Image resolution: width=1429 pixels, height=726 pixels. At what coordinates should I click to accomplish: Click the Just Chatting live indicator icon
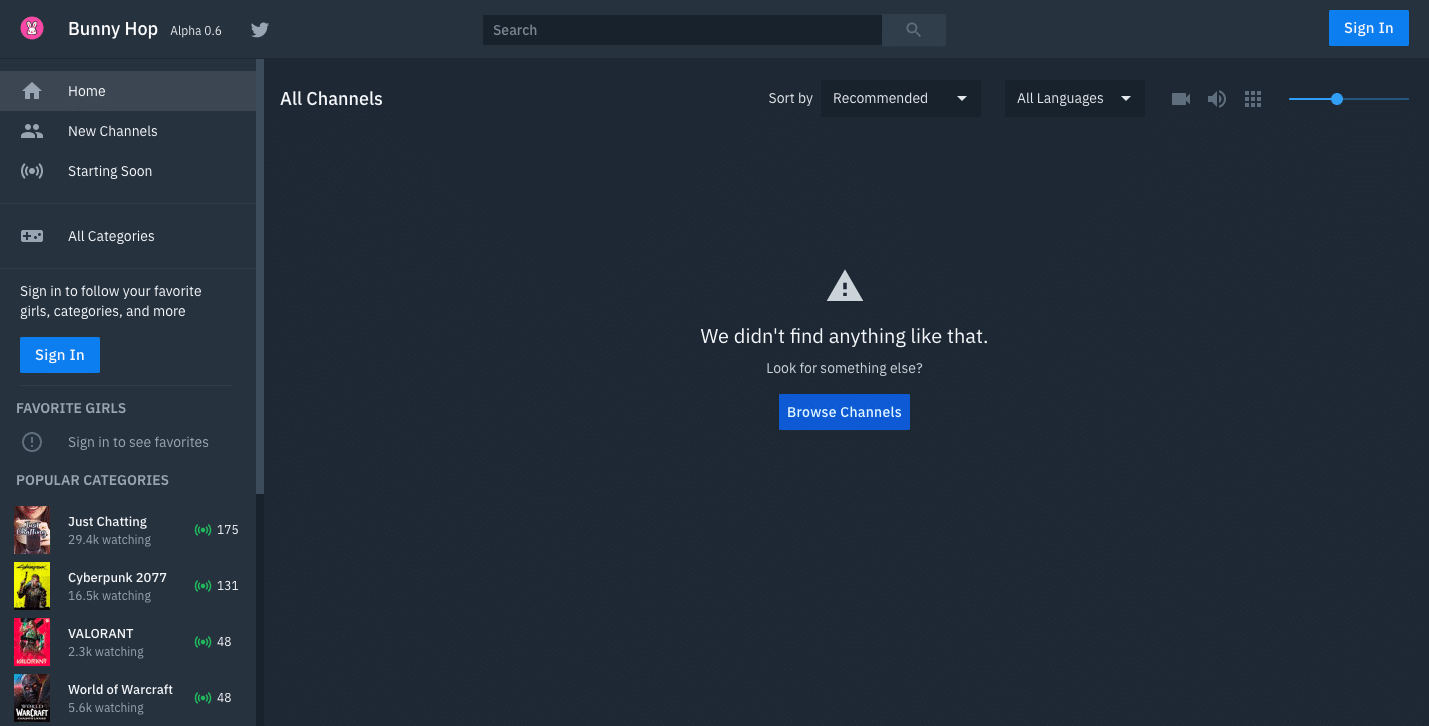pyautogui.click(x=203, y=530)
